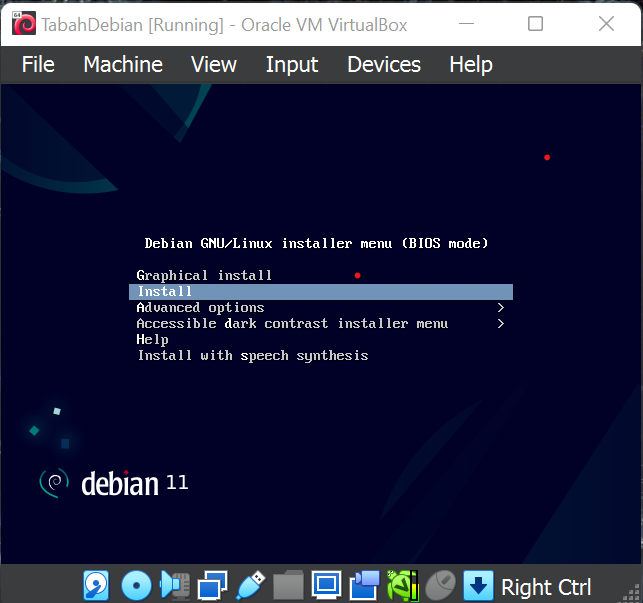This screenshot has width=643, height=603.
Task: Click the shared folders status icon
Action: click(288, 585)
